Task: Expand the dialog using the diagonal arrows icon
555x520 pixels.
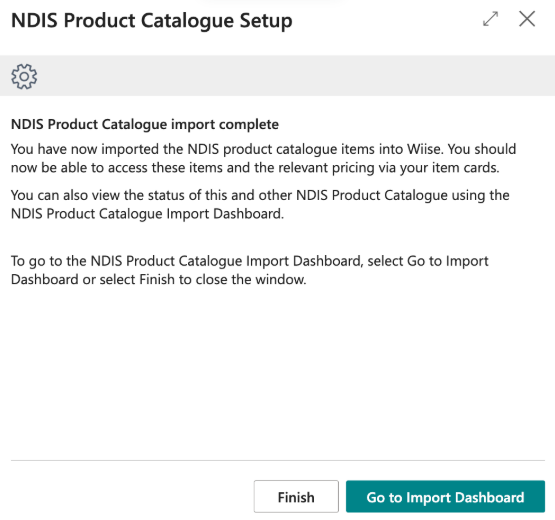Action: pyautogui.click(x=491, y=19)
